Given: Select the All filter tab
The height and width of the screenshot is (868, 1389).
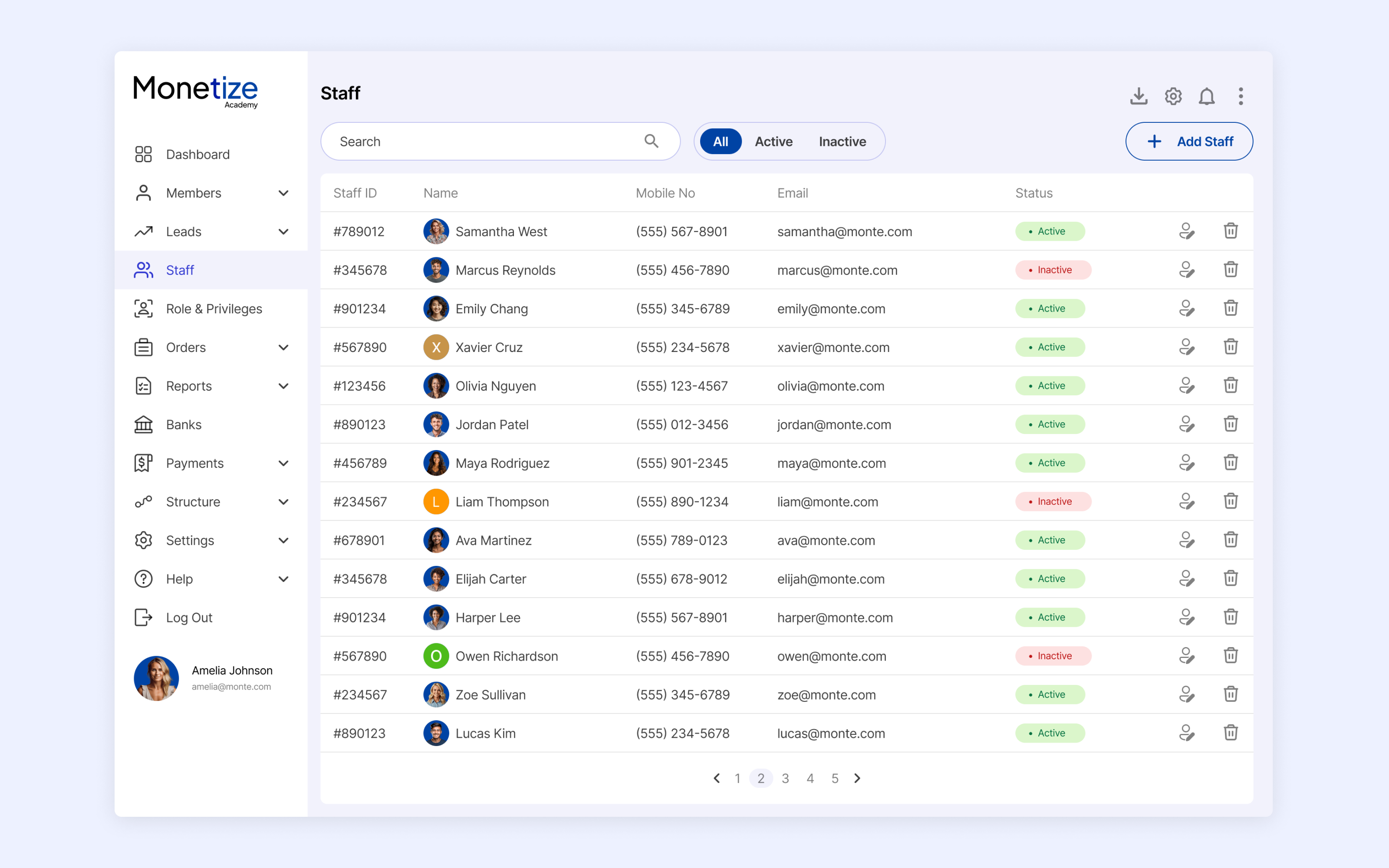Looking at the screenshot, I should [721, 141].
